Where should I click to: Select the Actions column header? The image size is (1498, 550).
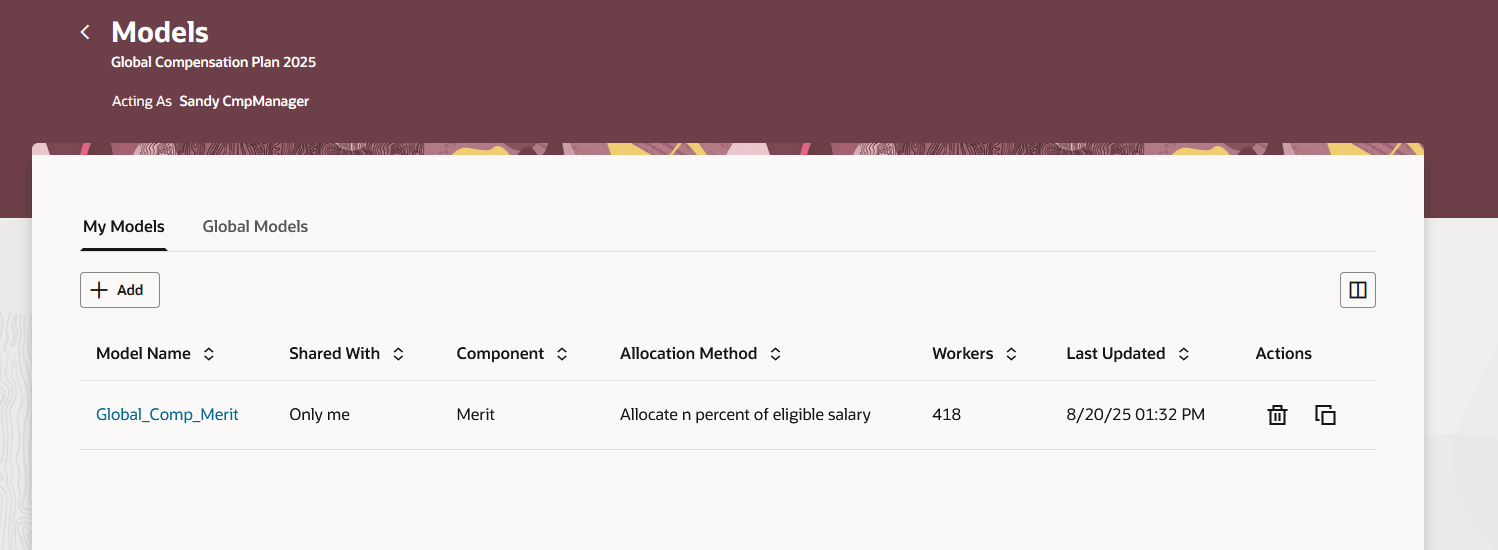[1283, 354]
